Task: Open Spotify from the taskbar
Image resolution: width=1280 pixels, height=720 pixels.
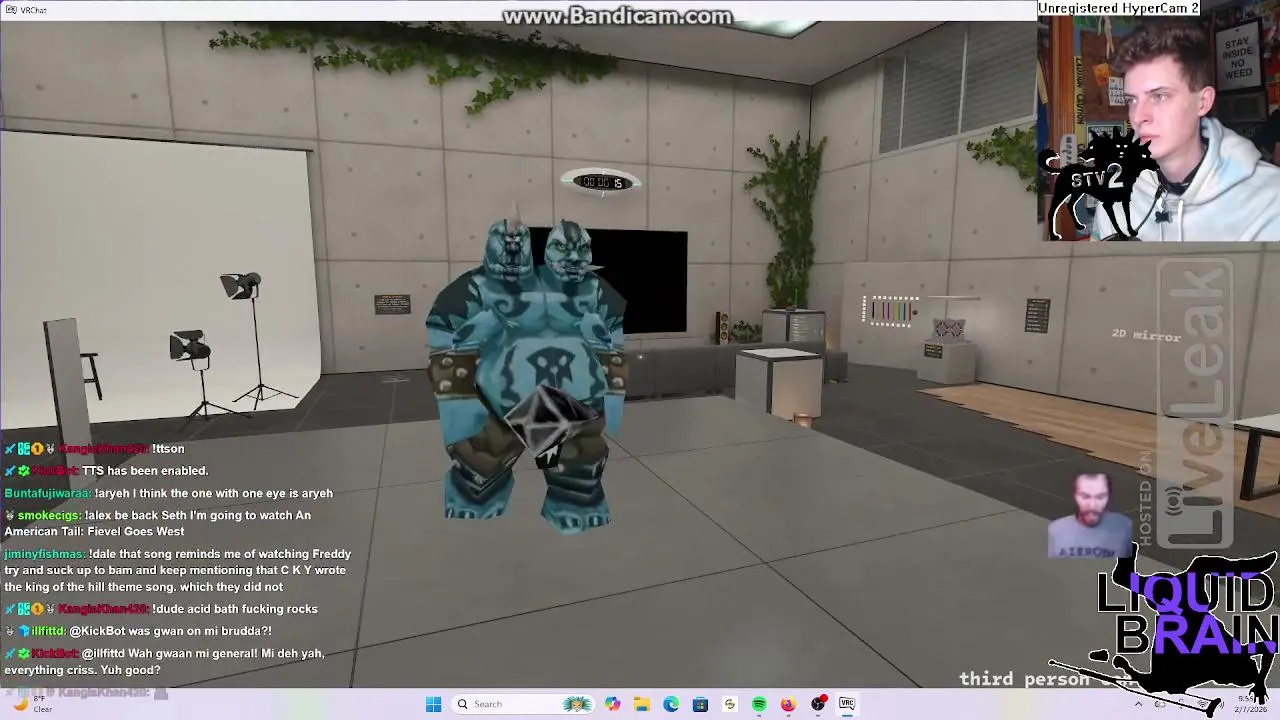Action: 759,704
